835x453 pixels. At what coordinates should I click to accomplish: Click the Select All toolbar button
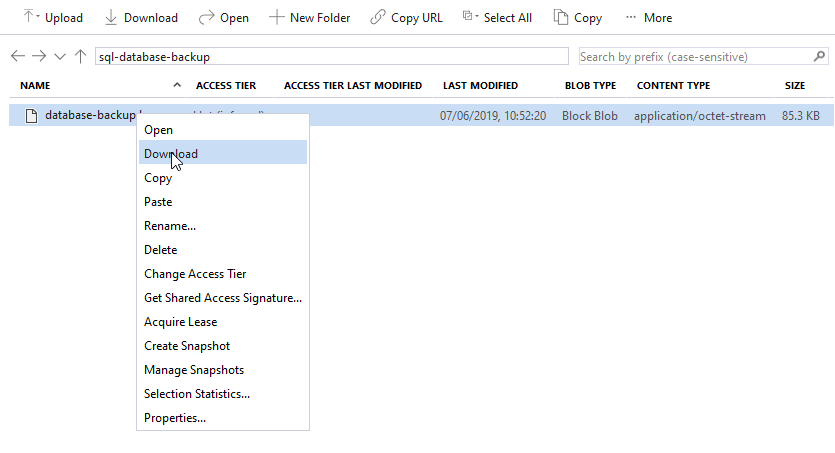pyautogui.click(x=497, y=18)
